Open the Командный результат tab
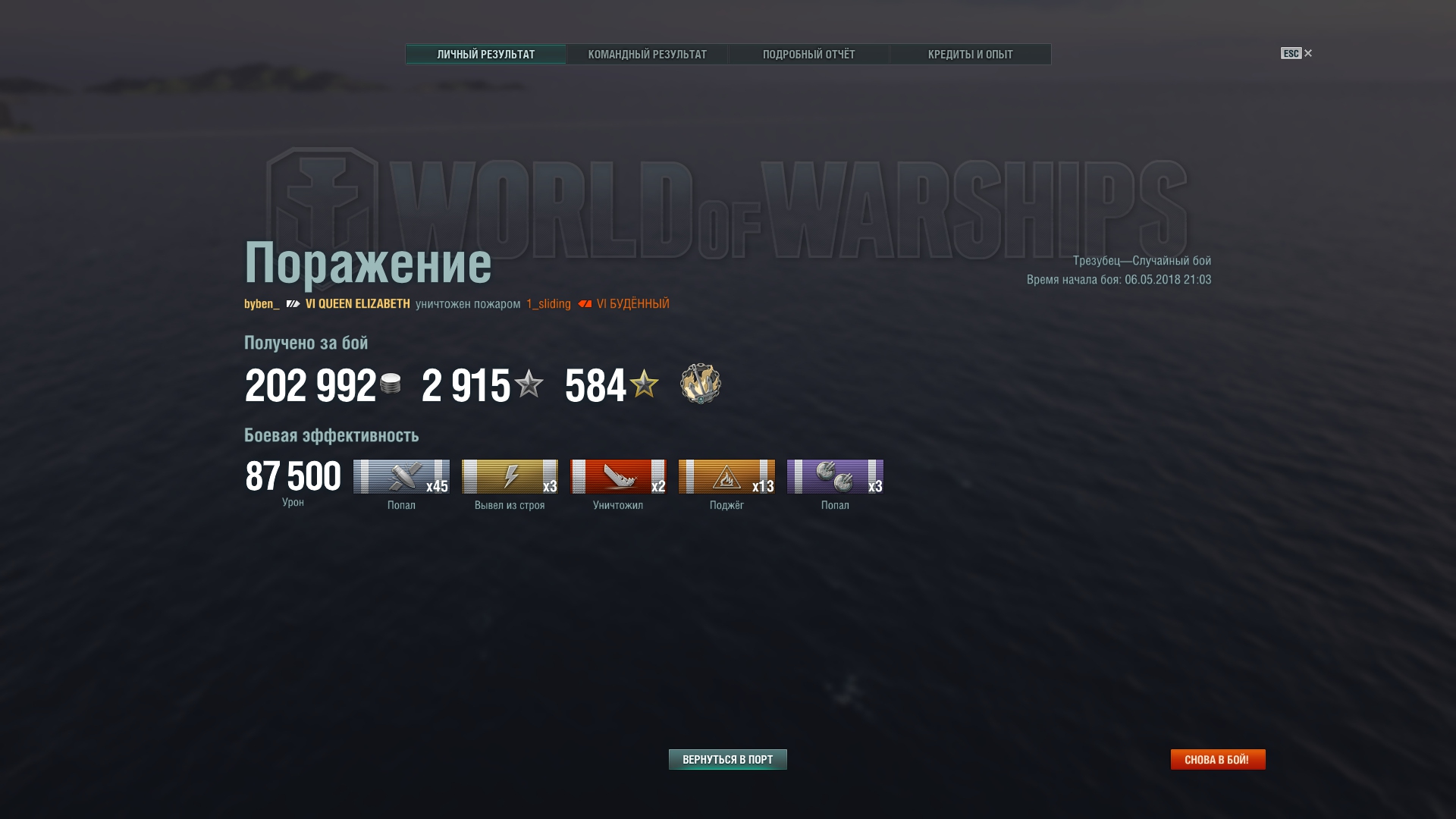Viewport: 1456px width, 819px height. coord(647,55)
